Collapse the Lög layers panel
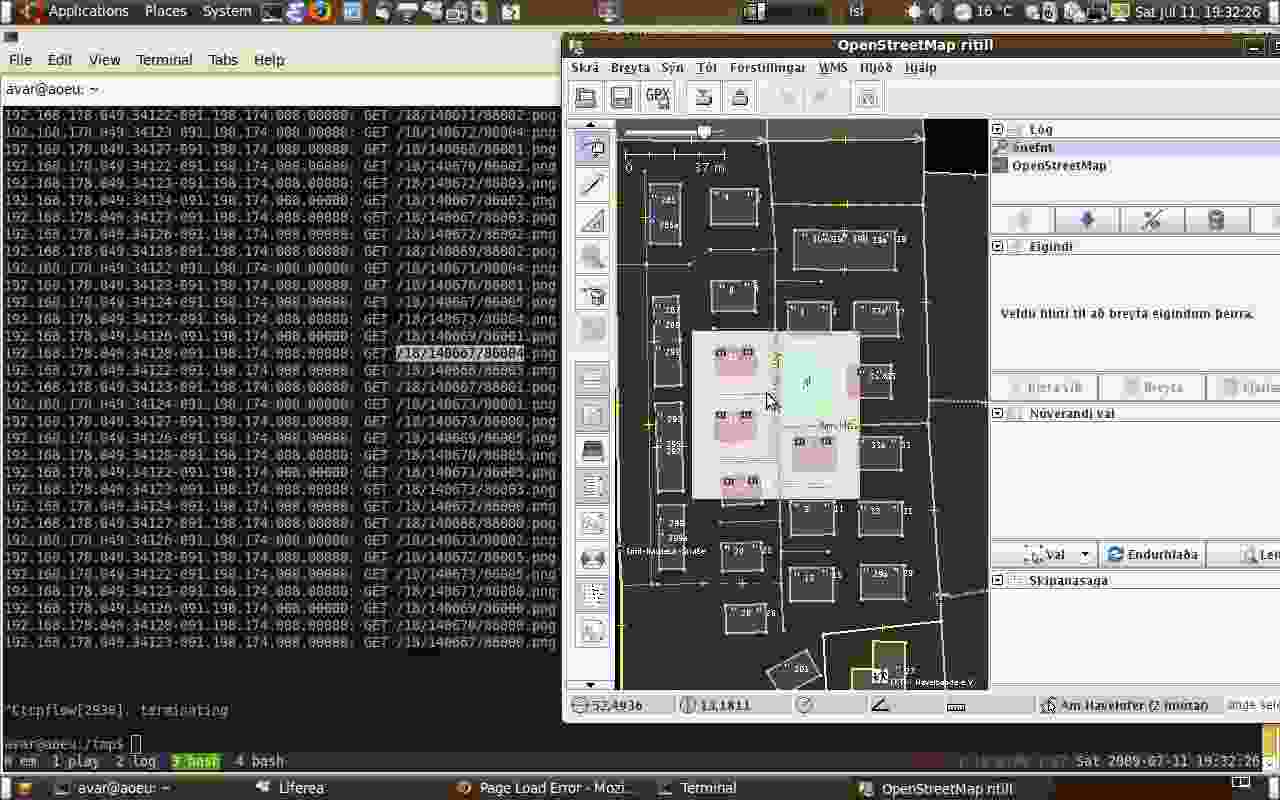Viewport: 1280px width, 800px height. click(x=997, y=129)
